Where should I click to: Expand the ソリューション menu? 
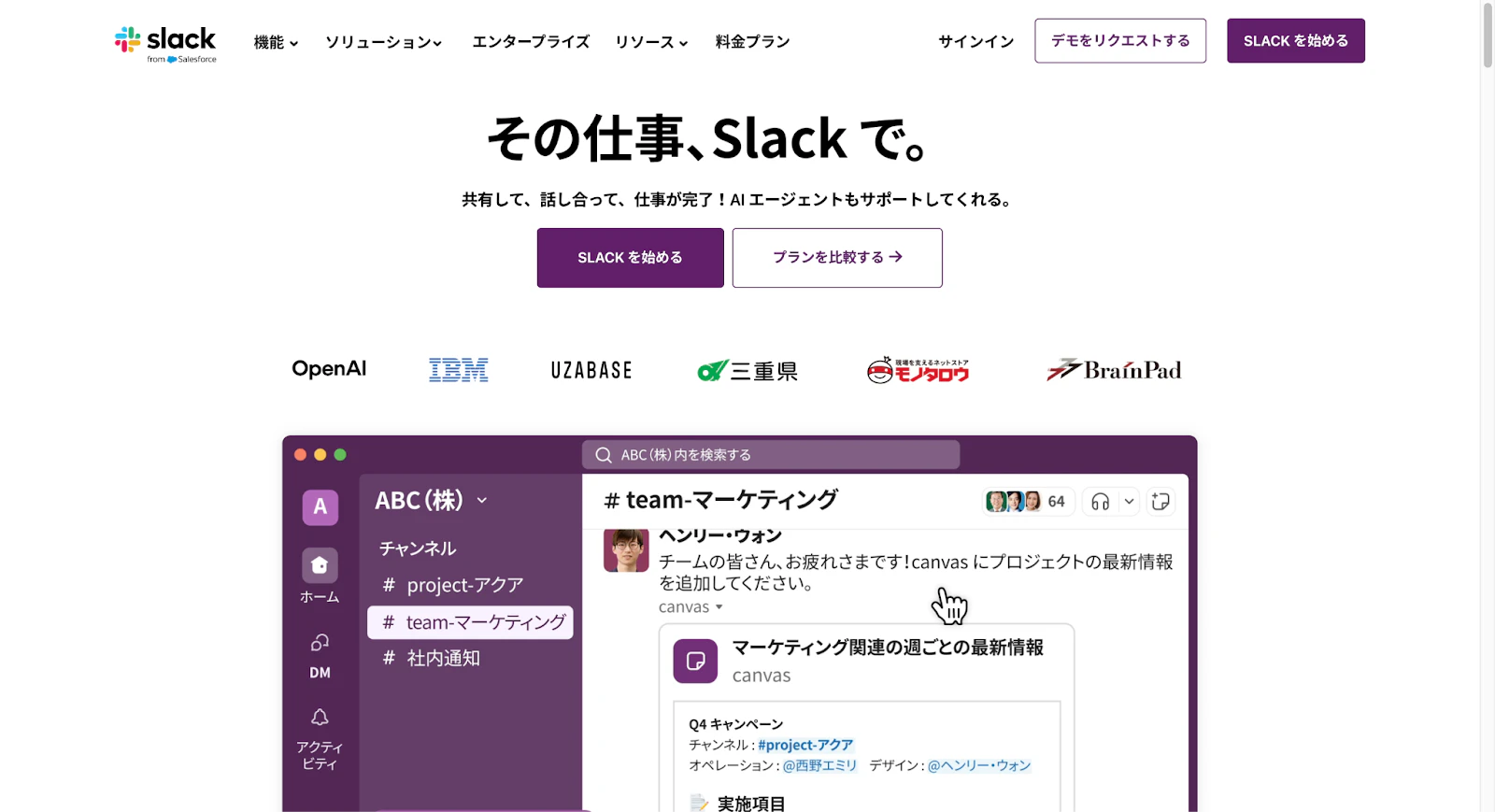[383, 42]
